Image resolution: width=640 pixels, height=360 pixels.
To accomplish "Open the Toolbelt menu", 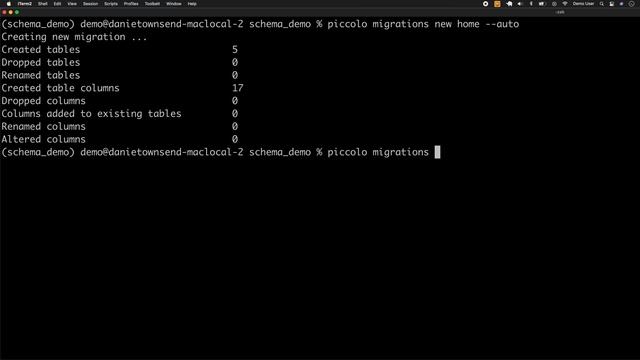I will (152, 4).
